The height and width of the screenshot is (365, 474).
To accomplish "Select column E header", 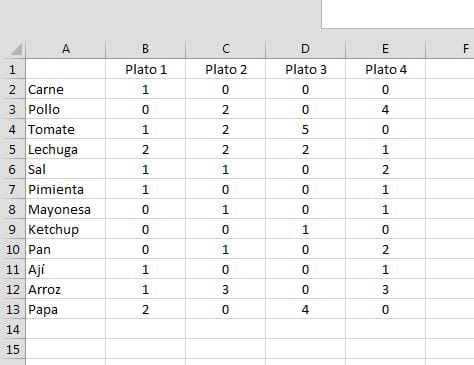I will tap(385, 49).
